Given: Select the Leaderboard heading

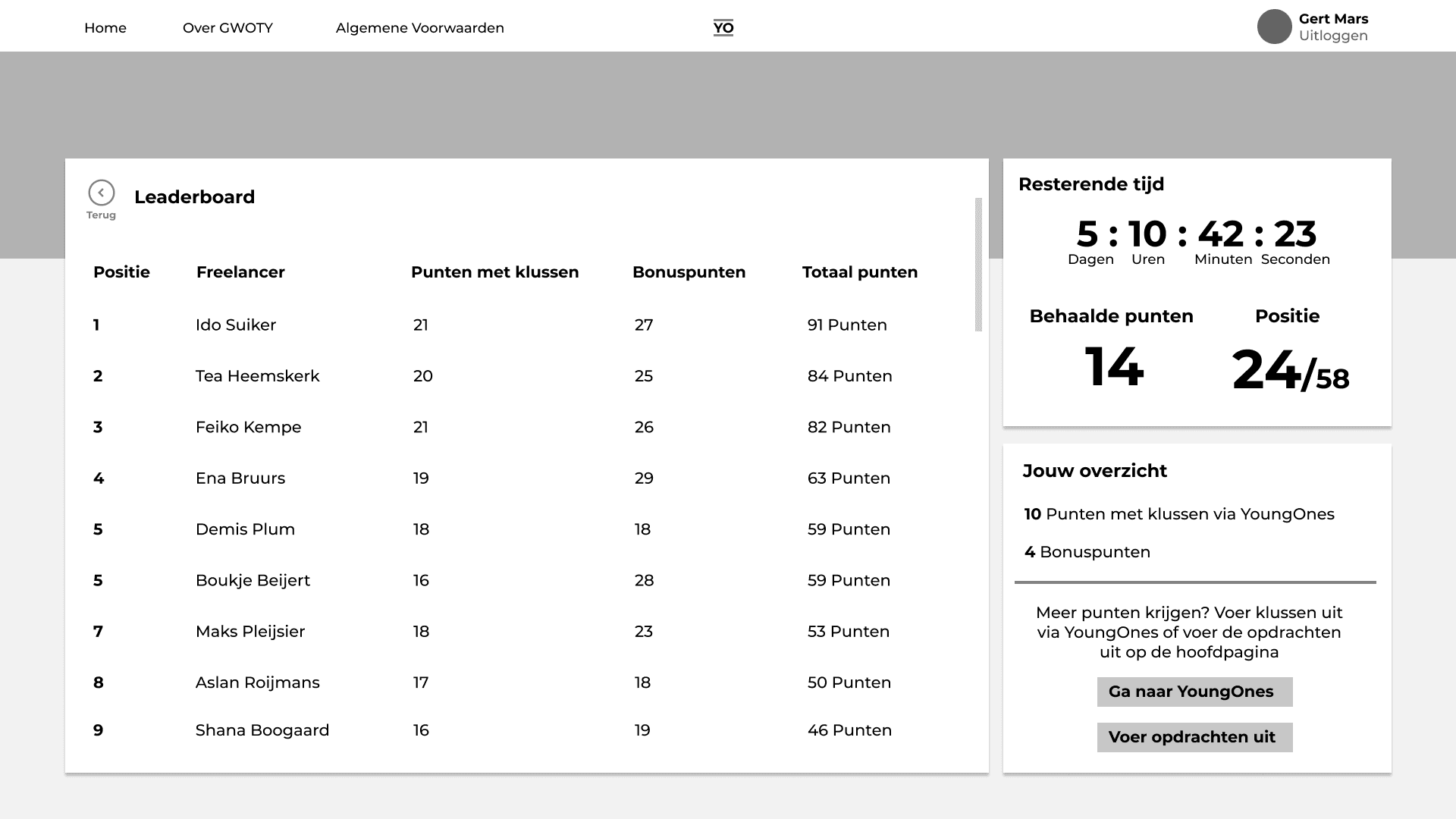Looking at the screenshot, I should click(x=195, y=197).
